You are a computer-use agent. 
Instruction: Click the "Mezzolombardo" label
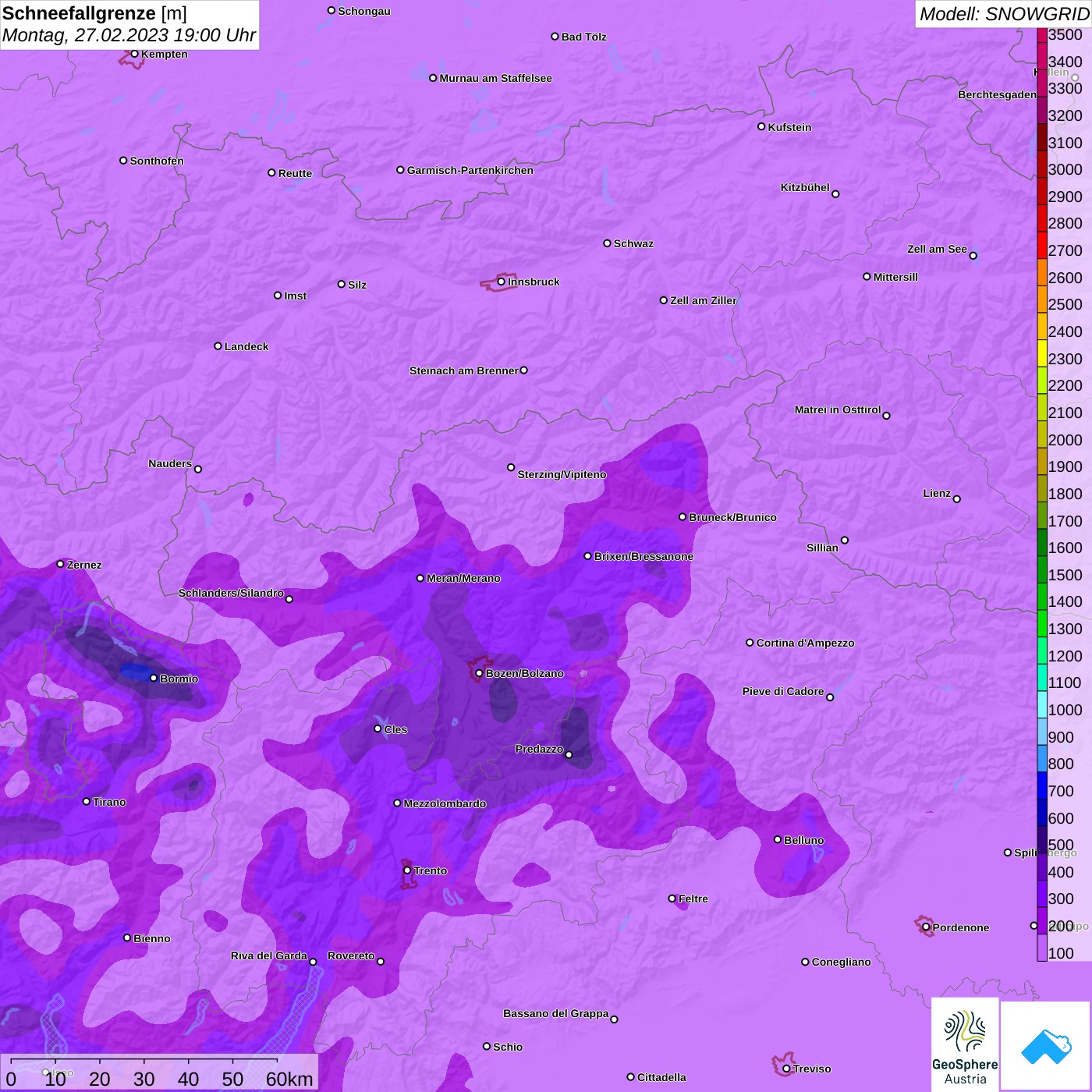[445, 803]
